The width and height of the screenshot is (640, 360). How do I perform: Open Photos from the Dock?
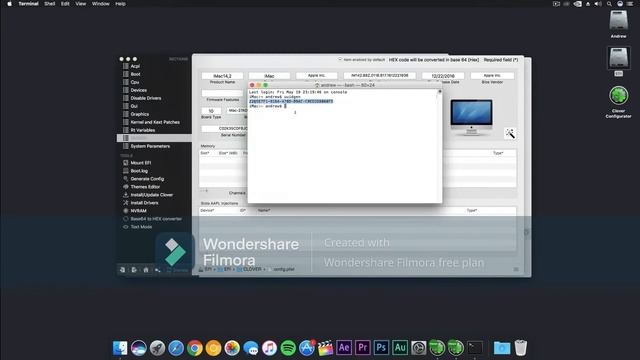pyautogui.click(x=232, y=348)
